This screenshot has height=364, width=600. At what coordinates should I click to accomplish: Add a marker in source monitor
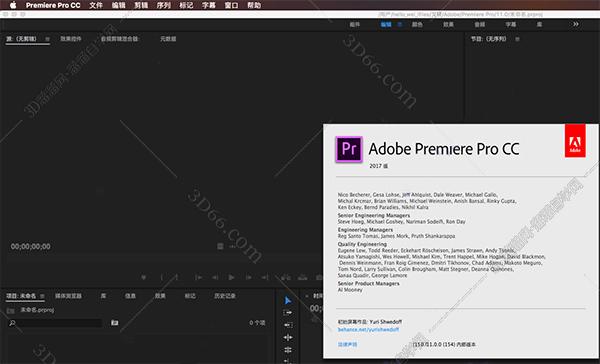(x=144, y=277)
